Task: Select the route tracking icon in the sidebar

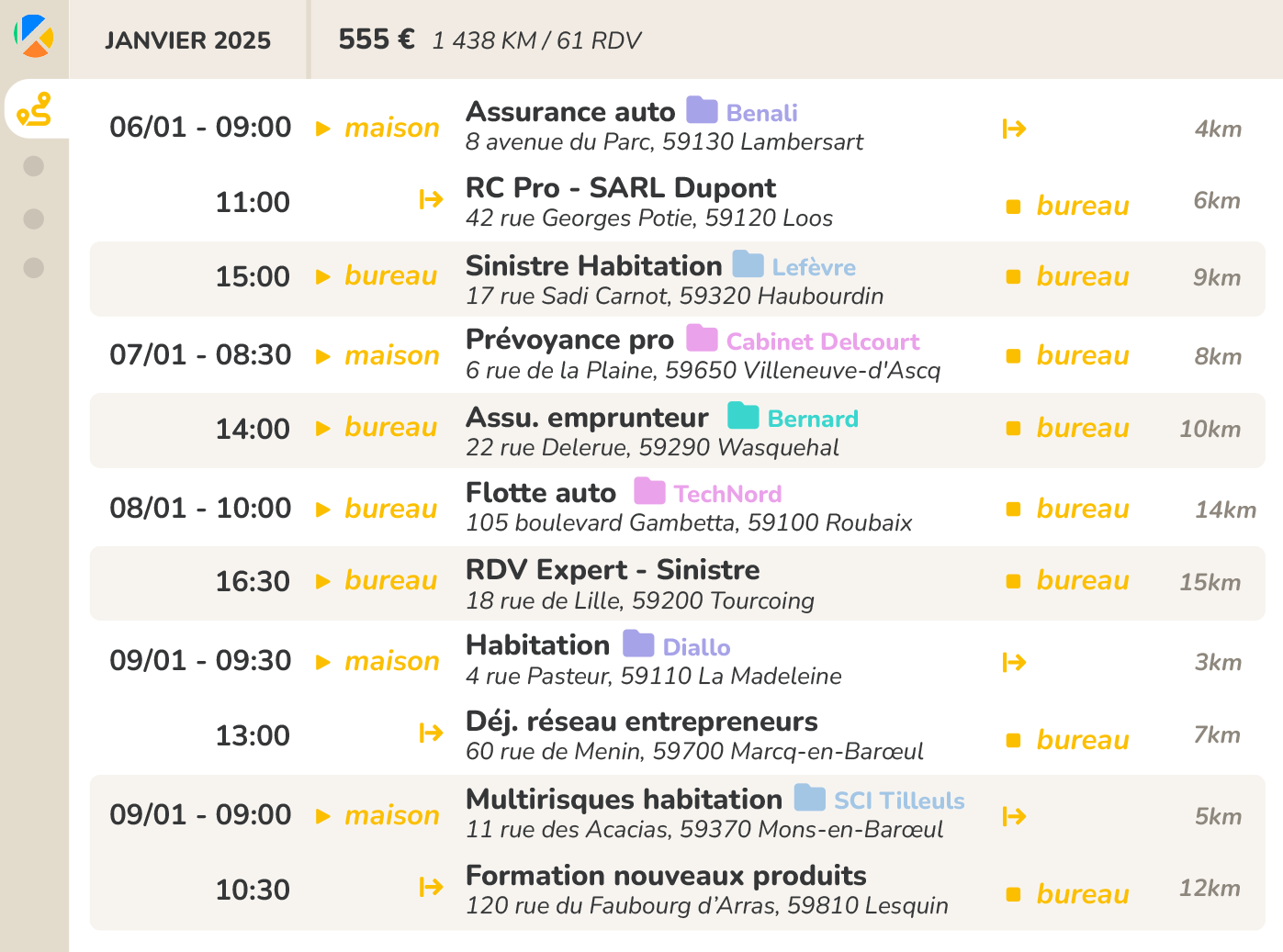Action: (35, 110)
